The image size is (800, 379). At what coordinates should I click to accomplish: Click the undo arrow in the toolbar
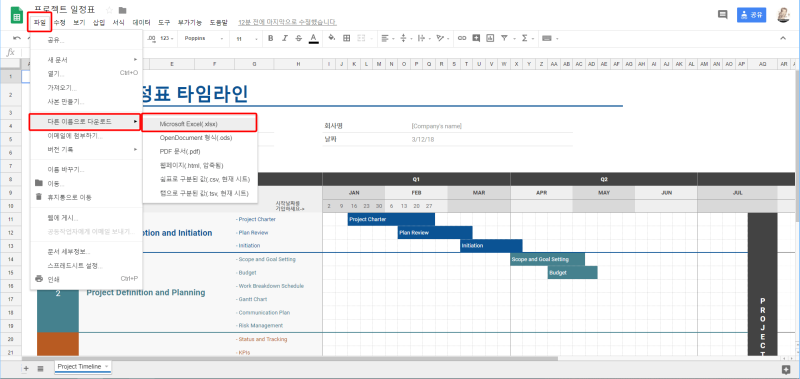point(17,38)
